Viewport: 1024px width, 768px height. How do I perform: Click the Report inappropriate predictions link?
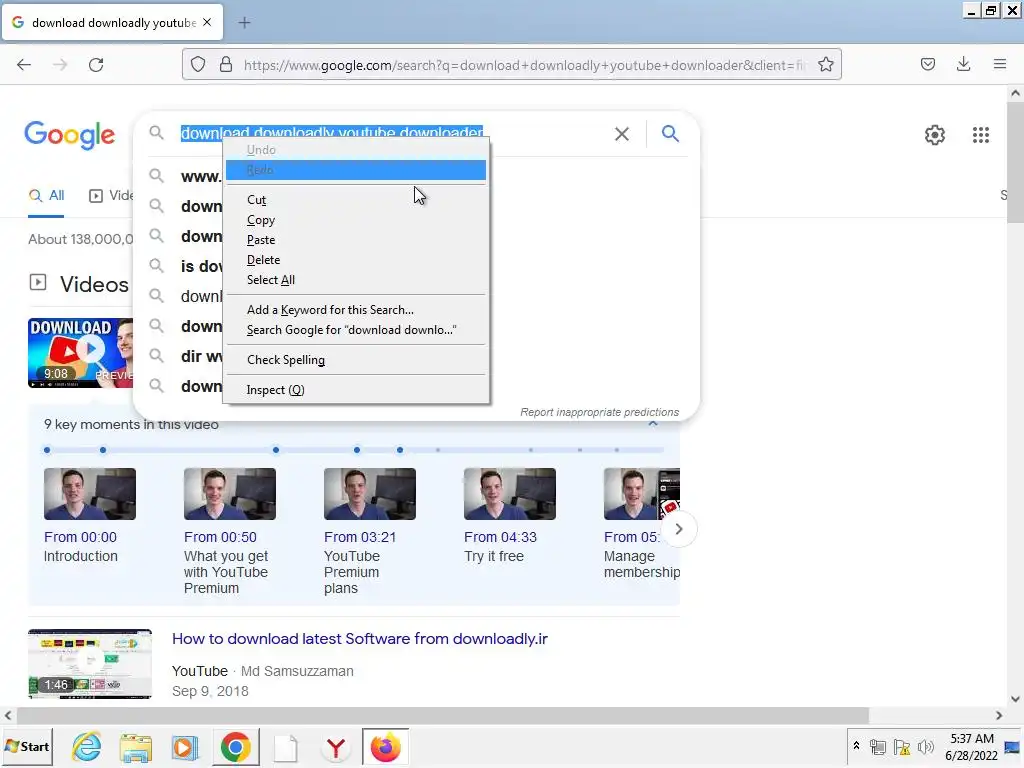point(600,412)
